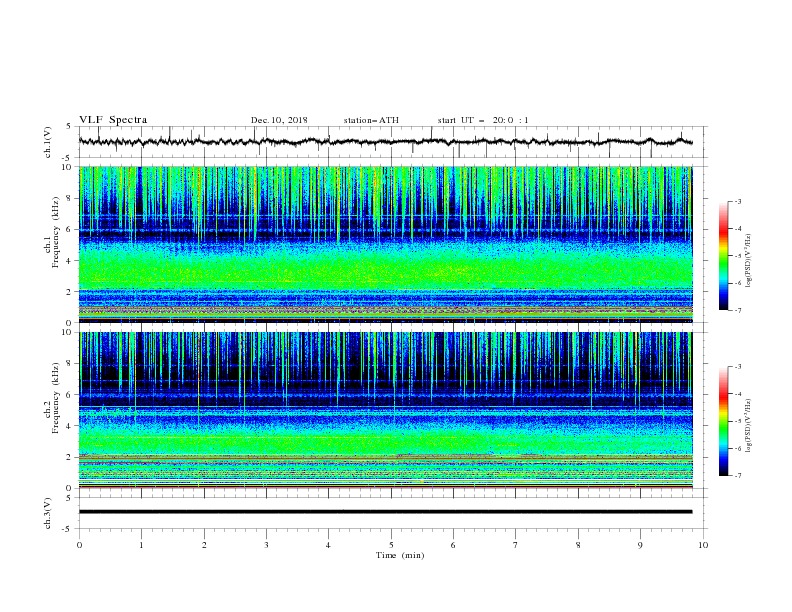Select the ch.1 "Frequency (kHz)" axis label
The height and width of the screenshot is (612, 792).
(x=56, y=233)
